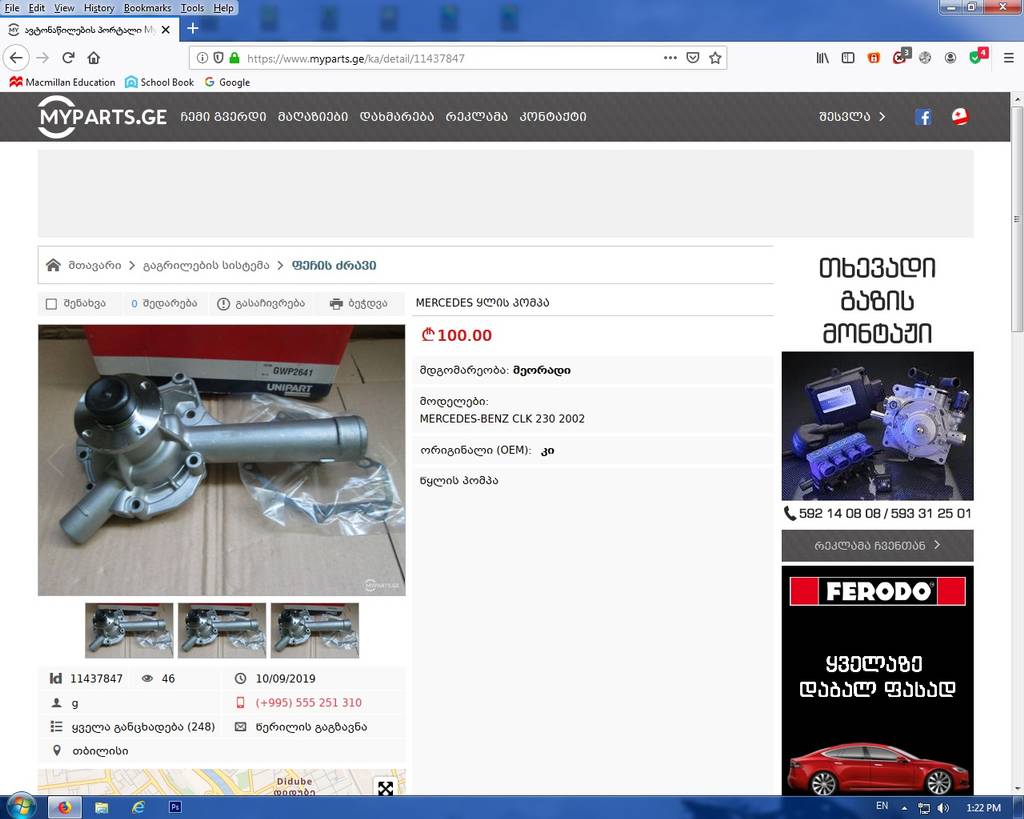Click the green shield extension with badge 4
The height and width of the screenshot is (819, 1024).
(x=978, y=56)
